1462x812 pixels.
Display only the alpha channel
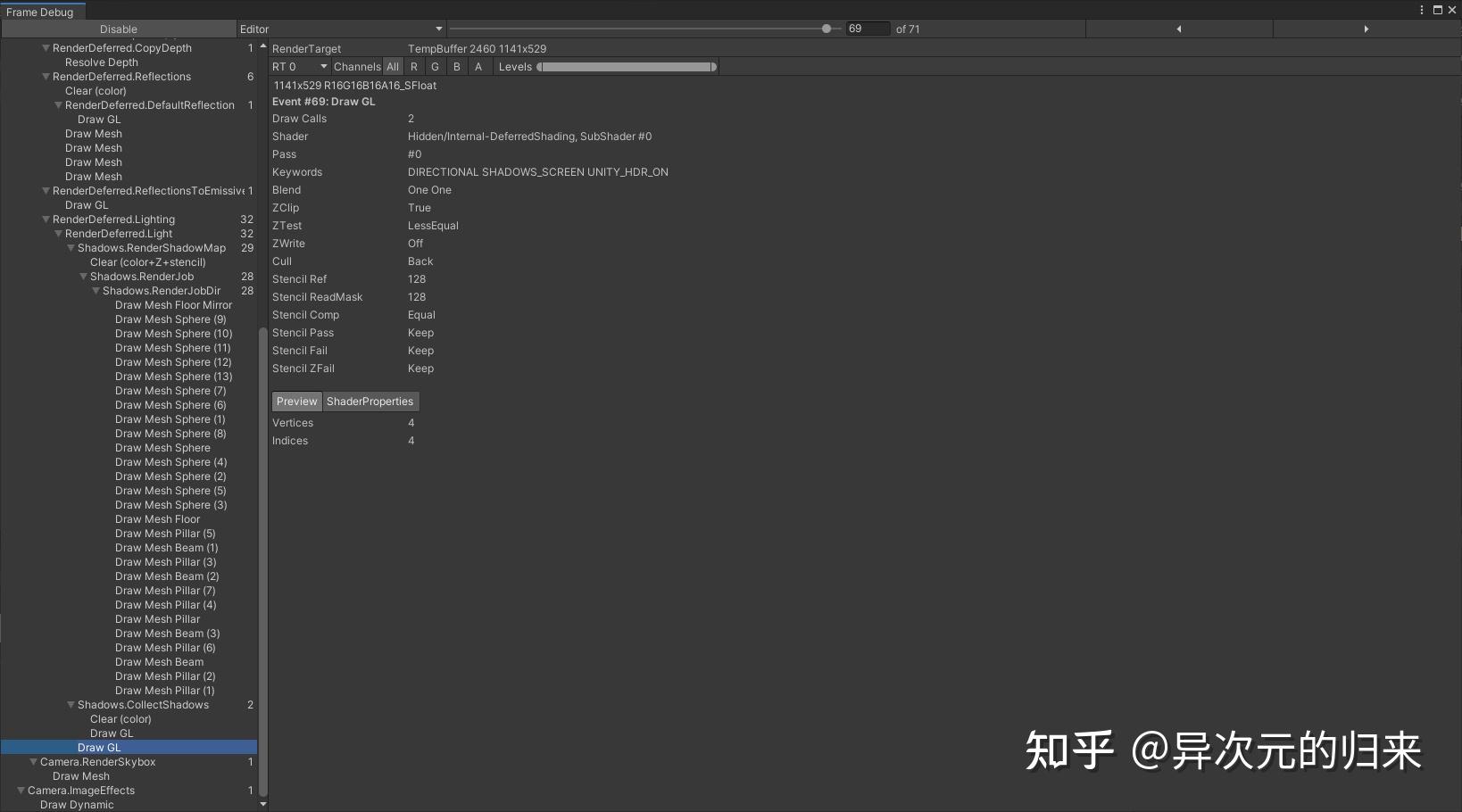coord(478,66)
